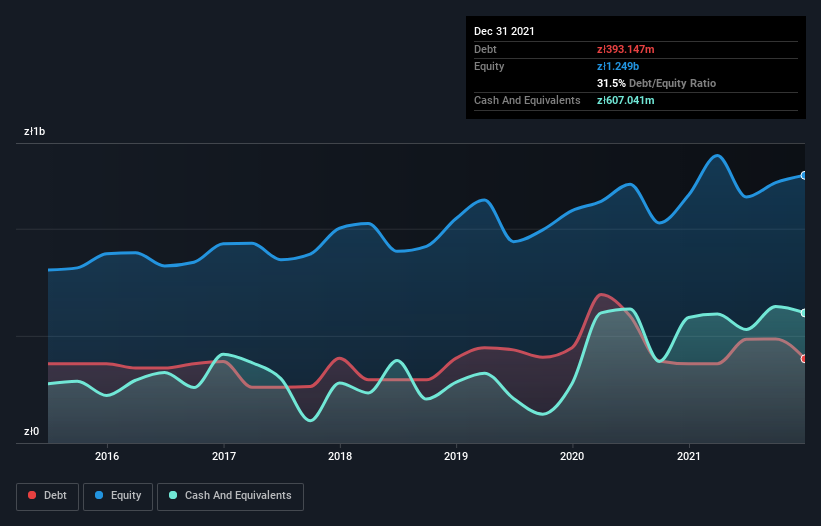Click the red Debt legend dot
This screenshot has height=526, width=821.
tap(32, 495)
